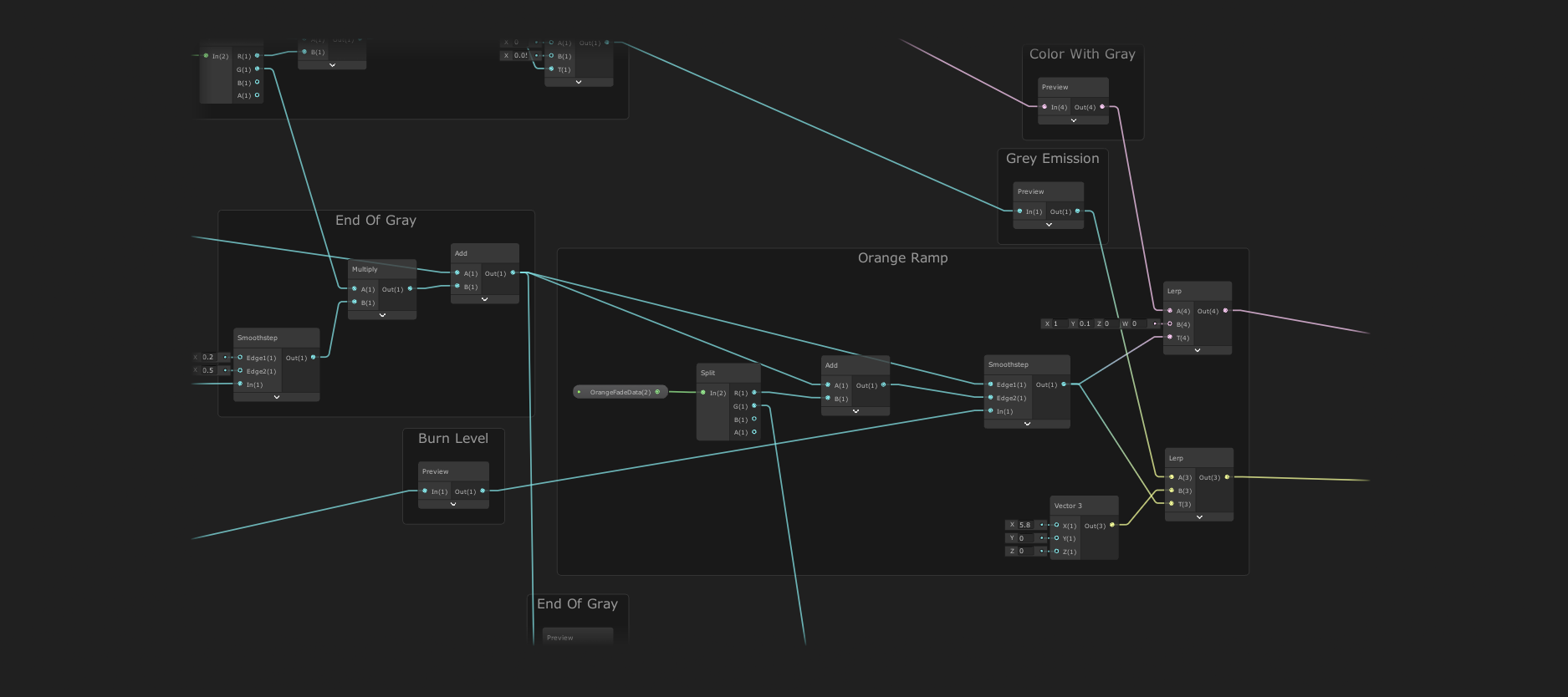
Task: Click the Vector 3 node's Out(3) port
Action: point(1111,525)
